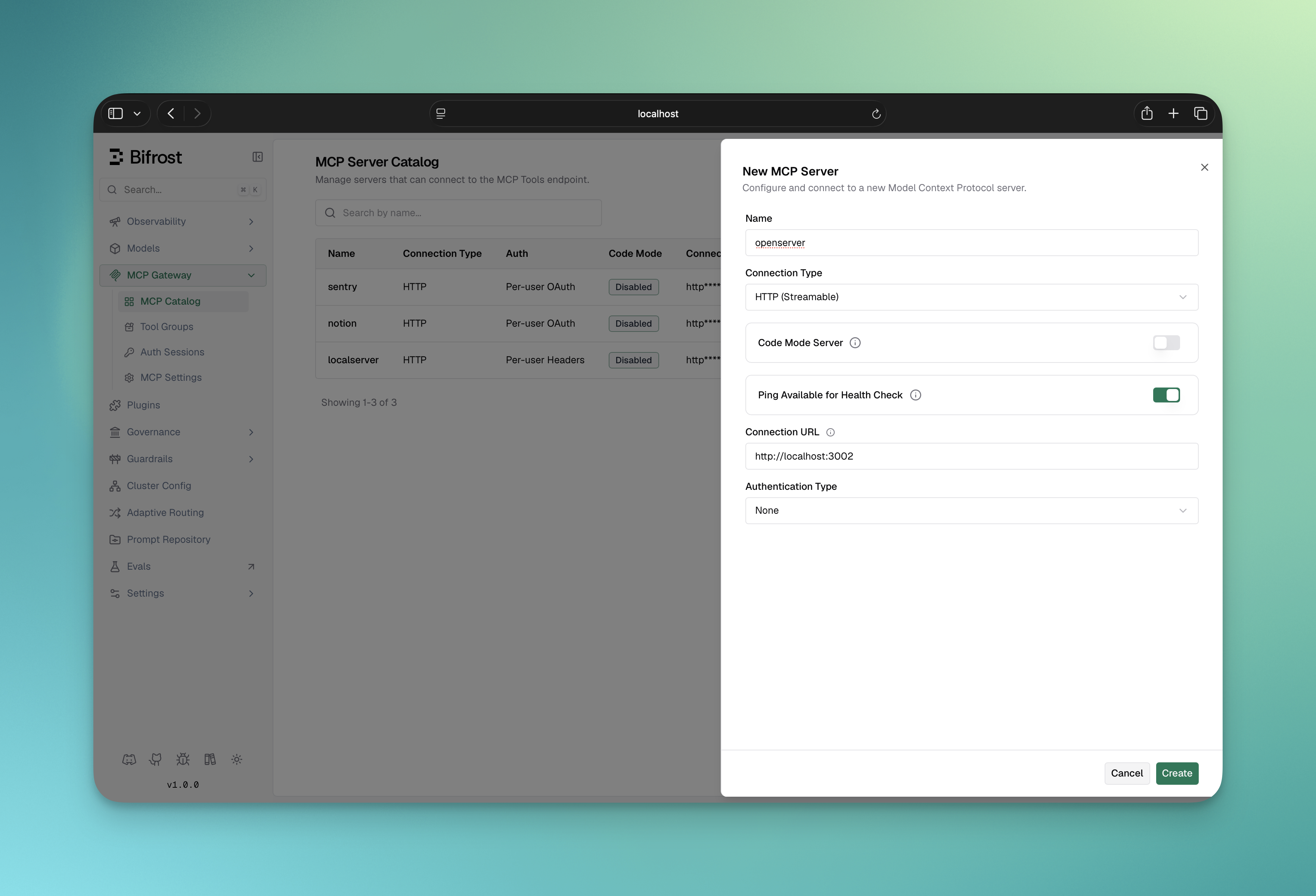Image resolution: width=1316 pixels, height=896 pixels.
Task: Show info for Ping Health Check
Action: pos(916,395)
